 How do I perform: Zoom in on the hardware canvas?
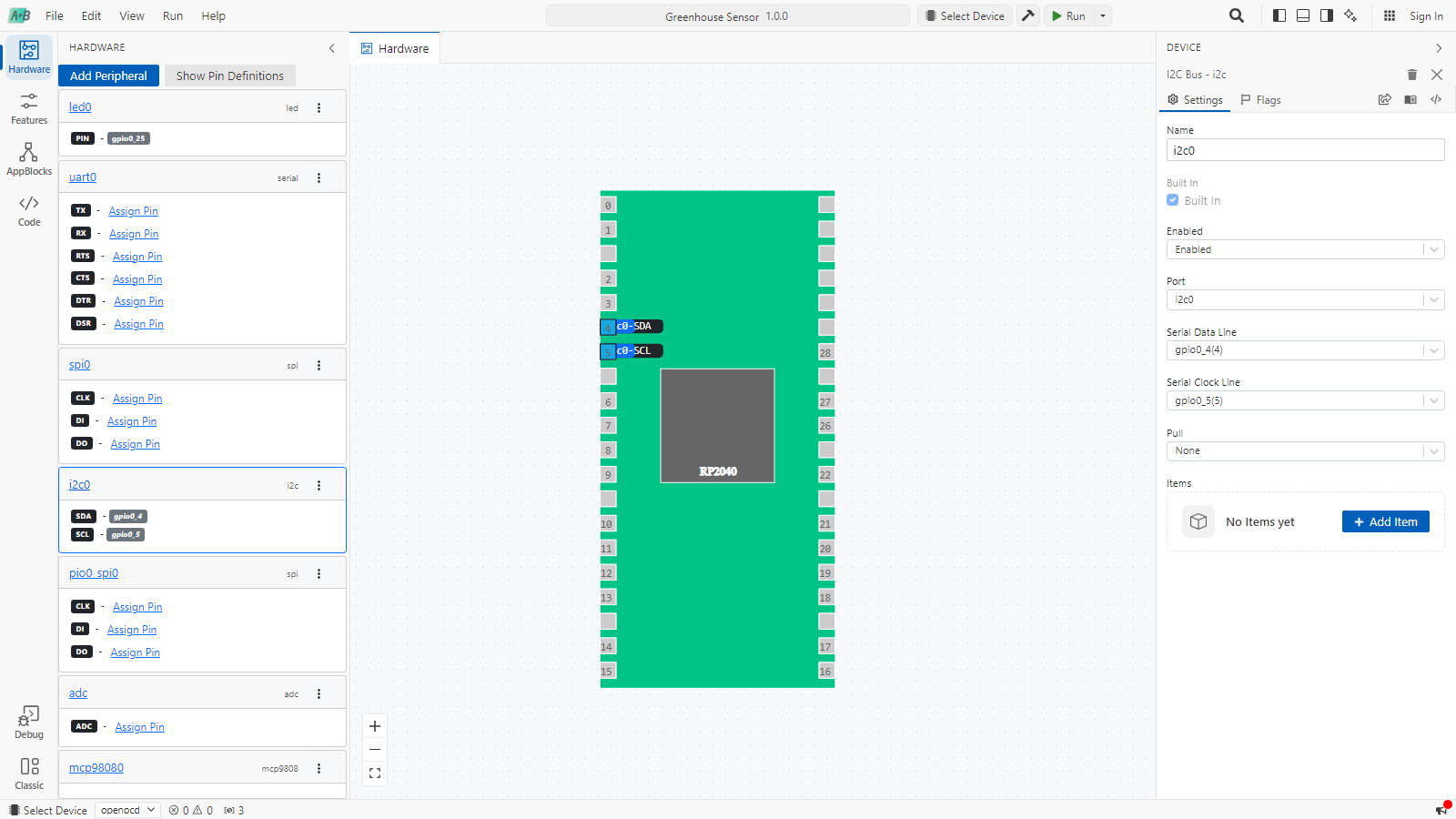375,726
